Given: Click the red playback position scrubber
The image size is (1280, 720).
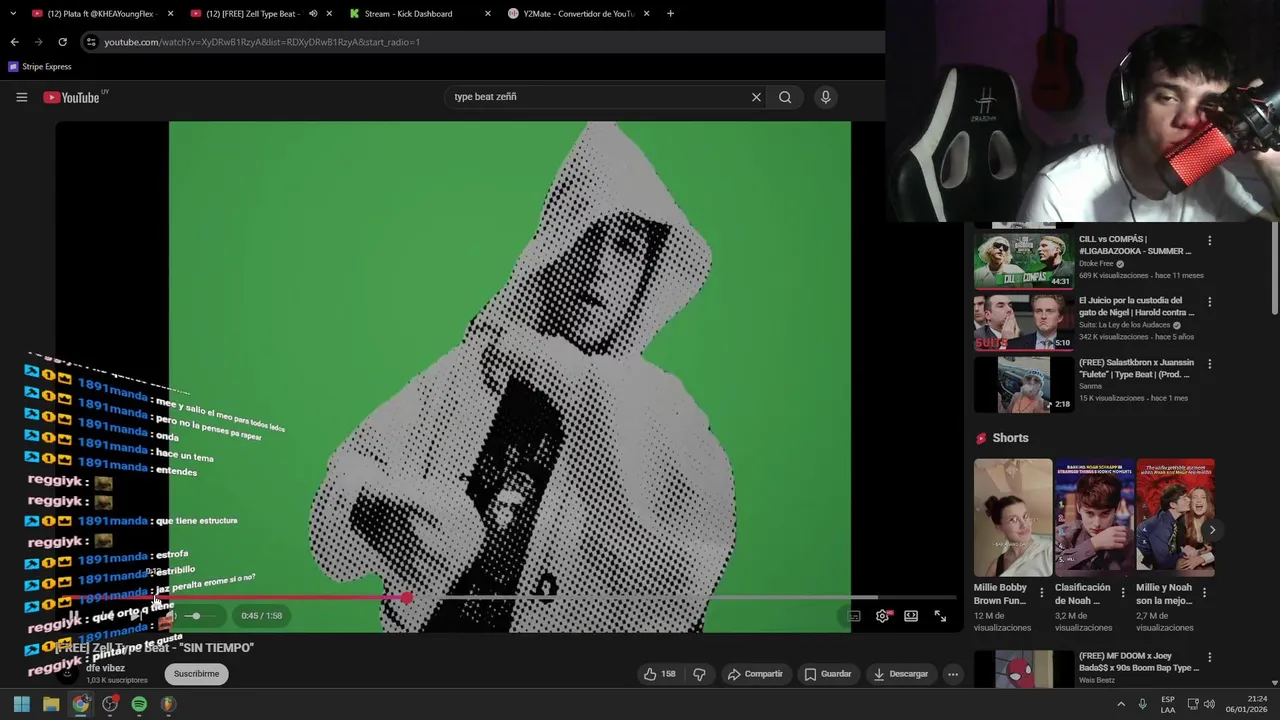Looking at the screenshot, I should click(407, 598).
